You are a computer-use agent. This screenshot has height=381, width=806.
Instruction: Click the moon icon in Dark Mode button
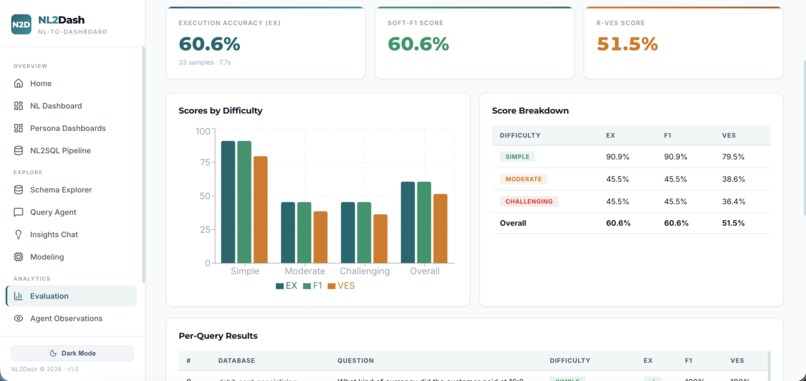(x=53, y=353)
